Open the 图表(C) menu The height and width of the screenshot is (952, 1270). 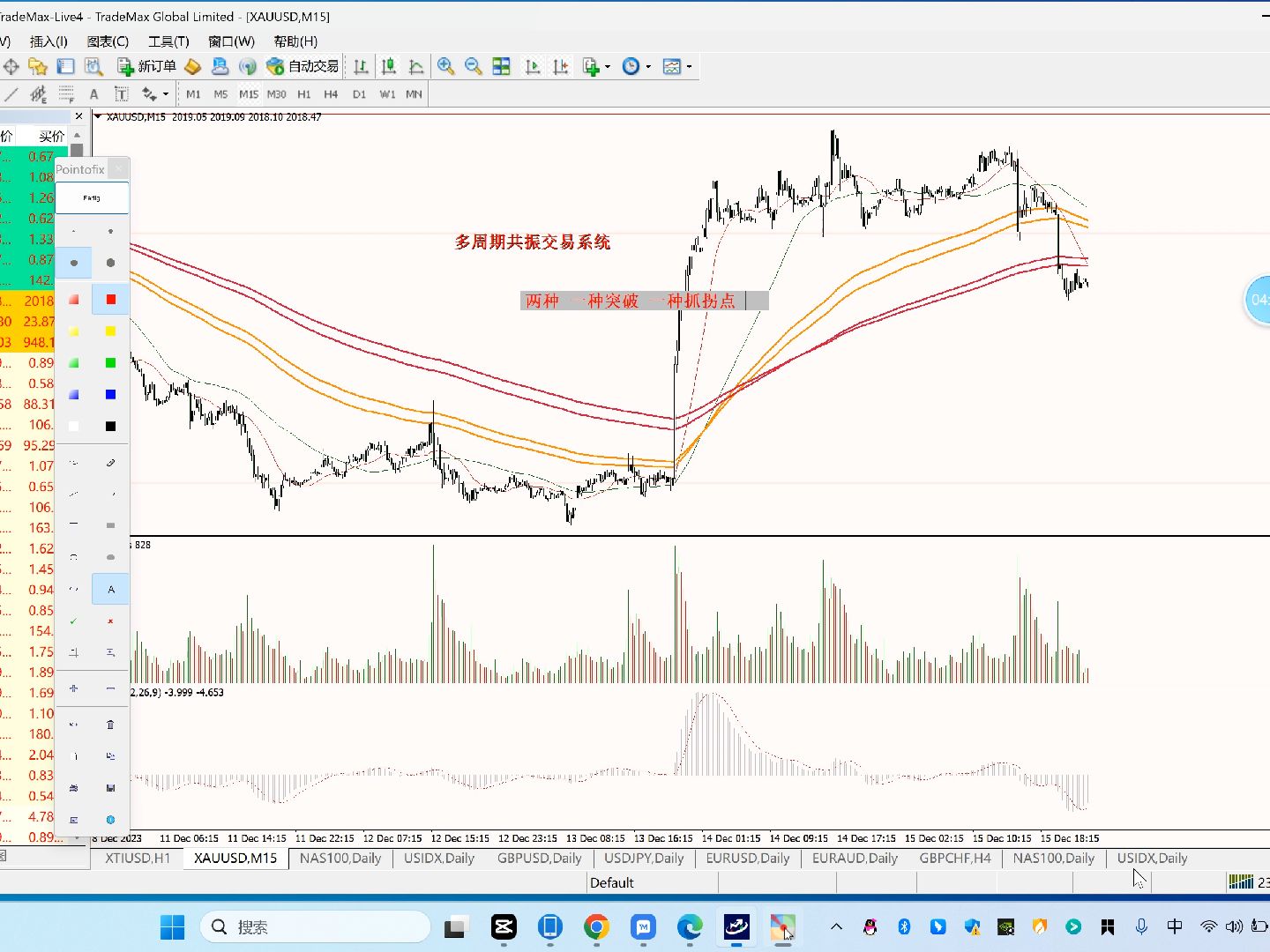[x=108, y=41]
